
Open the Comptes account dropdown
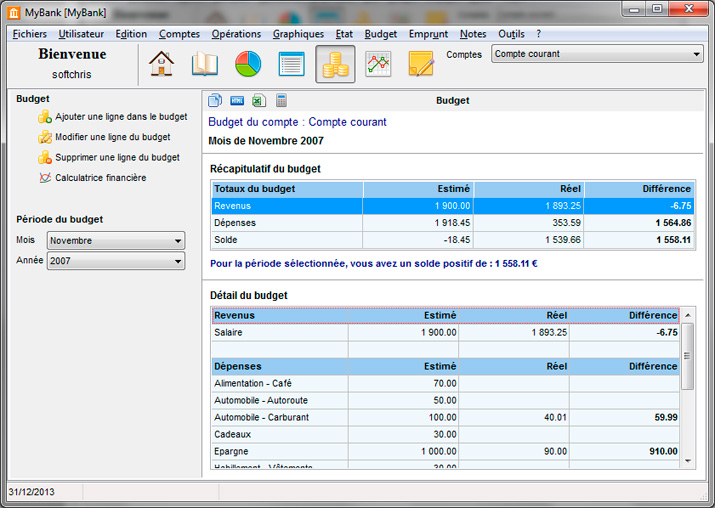pyautogui.click(x=597, y=54)
